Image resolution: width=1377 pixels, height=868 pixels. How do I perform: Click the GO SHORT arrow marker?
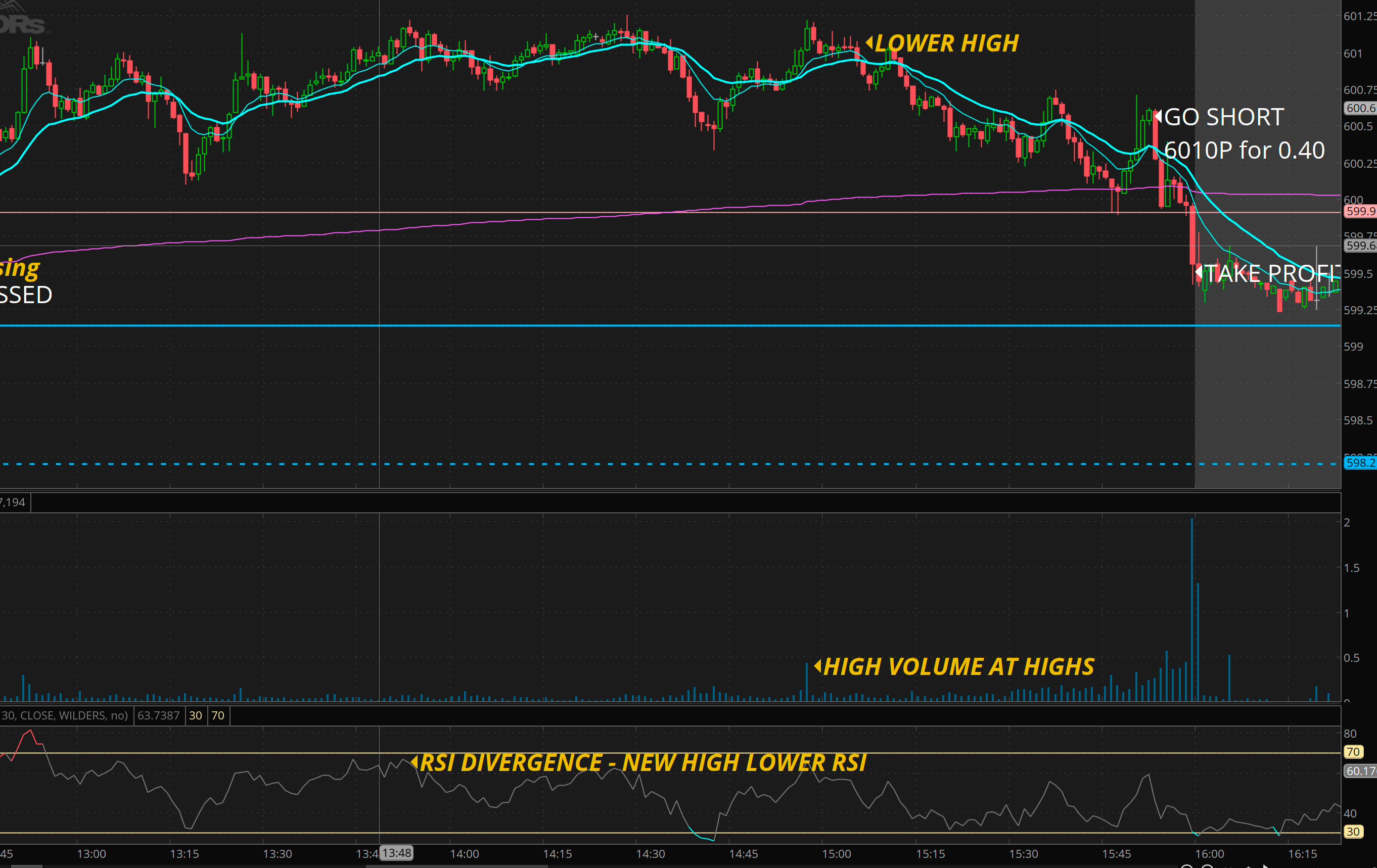coord(1158,117)
